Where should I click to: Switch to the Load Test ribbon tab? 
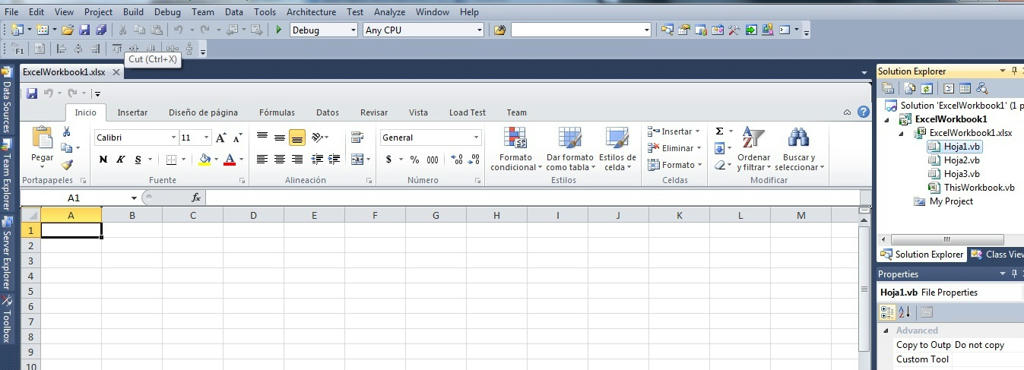[x=467, y=112]
